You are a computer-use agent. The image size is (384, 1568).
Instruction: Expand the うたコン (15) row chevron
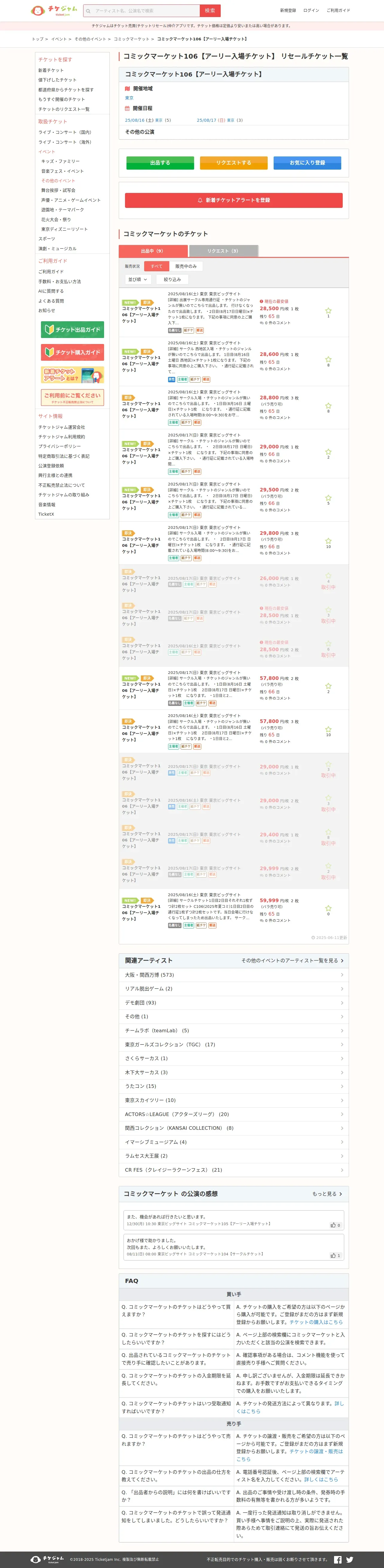click(x=342, y=1086)
